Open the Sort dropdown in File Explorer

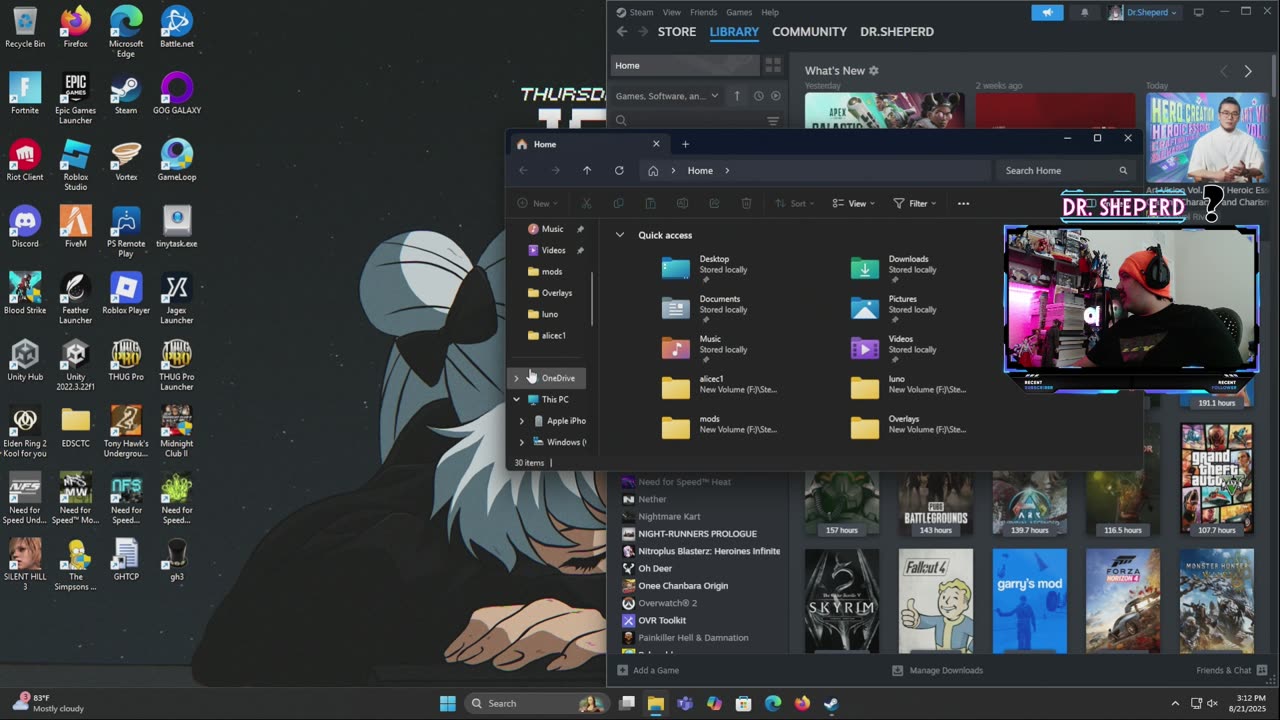pos(795,203)
